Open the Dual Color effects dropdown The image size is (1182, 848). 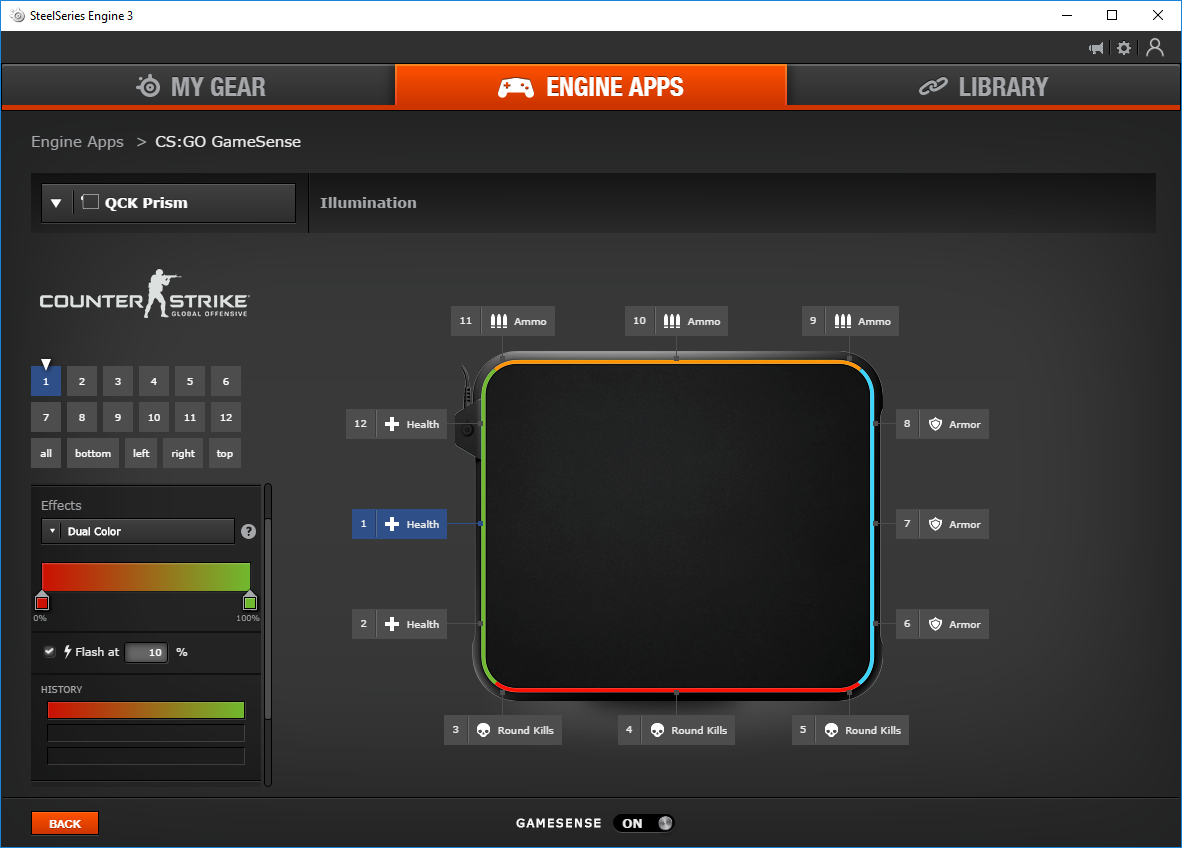coord(138,532)
